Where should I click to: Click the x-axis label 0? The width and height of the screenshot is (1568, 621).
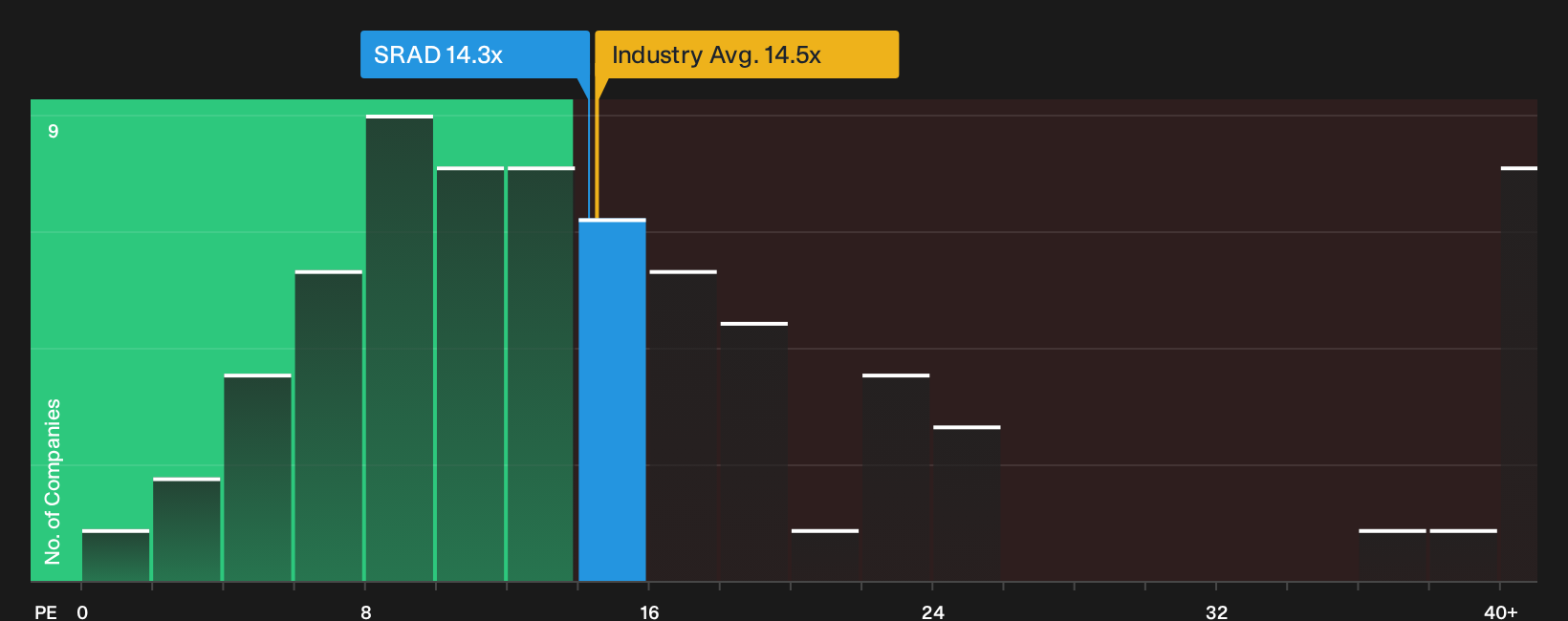[82, 611]
